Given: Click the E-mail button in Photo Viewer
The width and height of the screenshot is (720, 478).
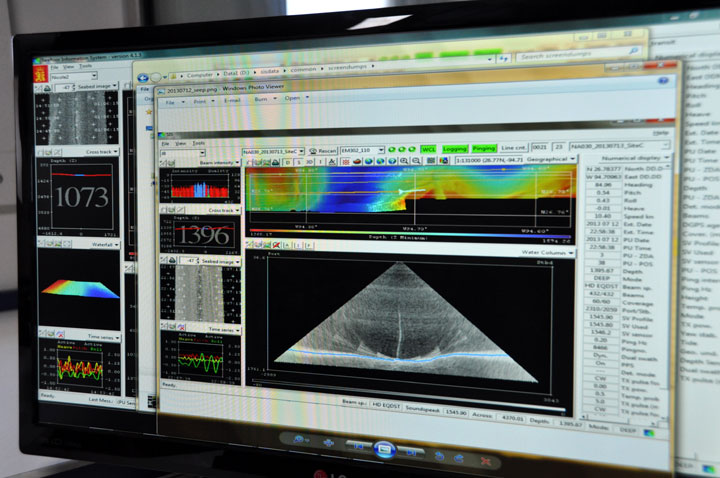Looking at the screenshot, I should tap(232, 99).
